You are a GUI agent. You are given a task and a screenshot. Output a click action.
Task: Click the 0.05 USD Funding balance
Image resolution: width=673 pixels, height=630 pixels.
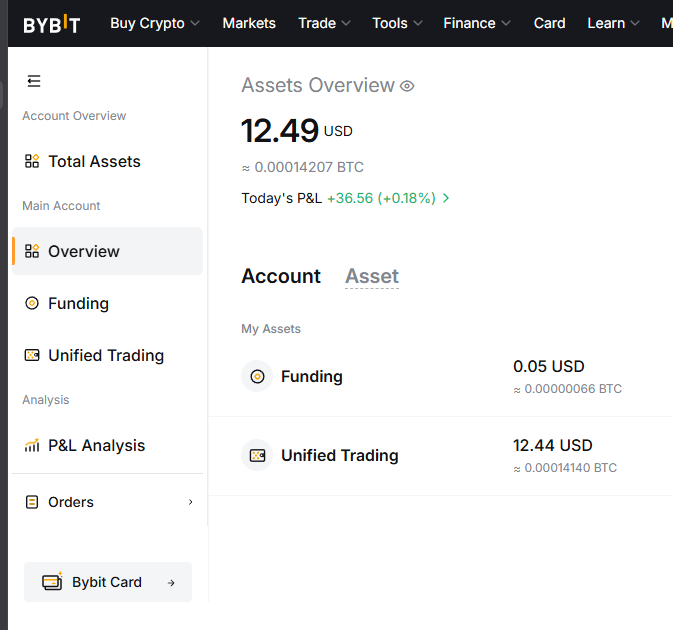click(x=549, y=366)
